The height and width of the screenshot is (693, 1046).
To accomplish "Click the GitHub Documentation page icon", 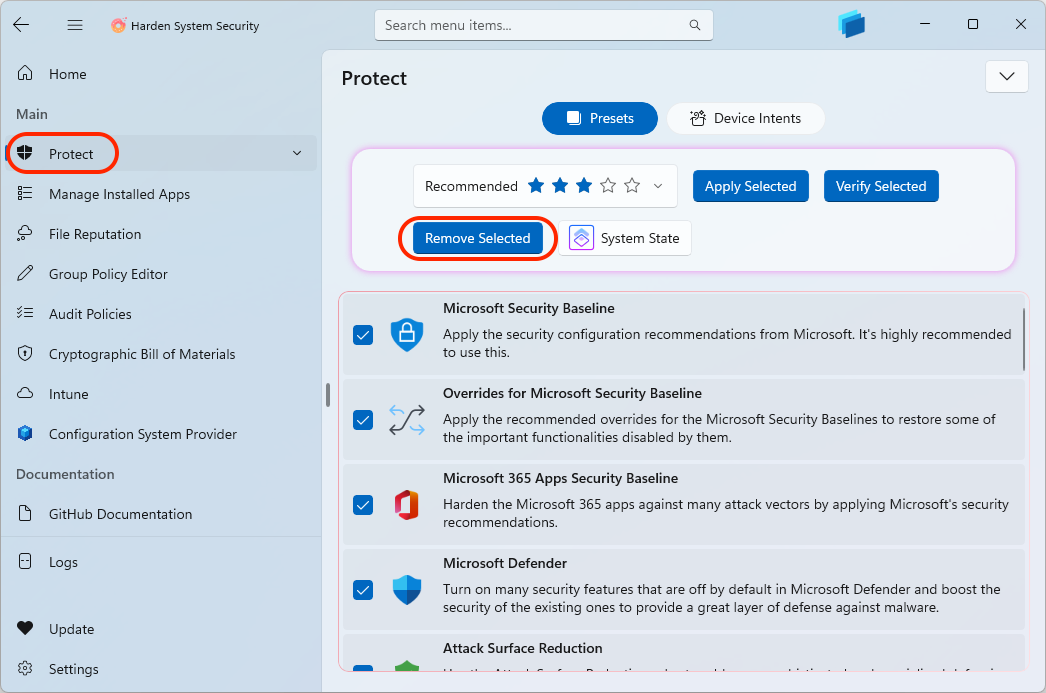I will tap(25, 514).
